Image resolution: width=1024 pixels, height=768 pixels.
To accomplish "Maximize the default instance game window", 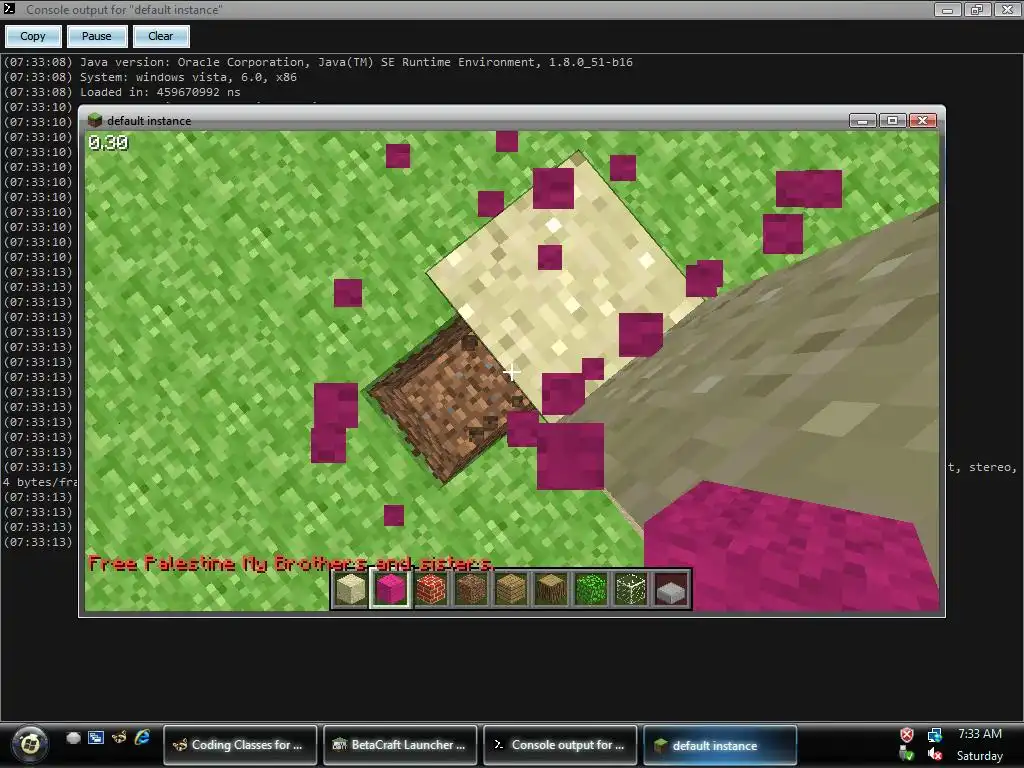I will coord(892,120).
